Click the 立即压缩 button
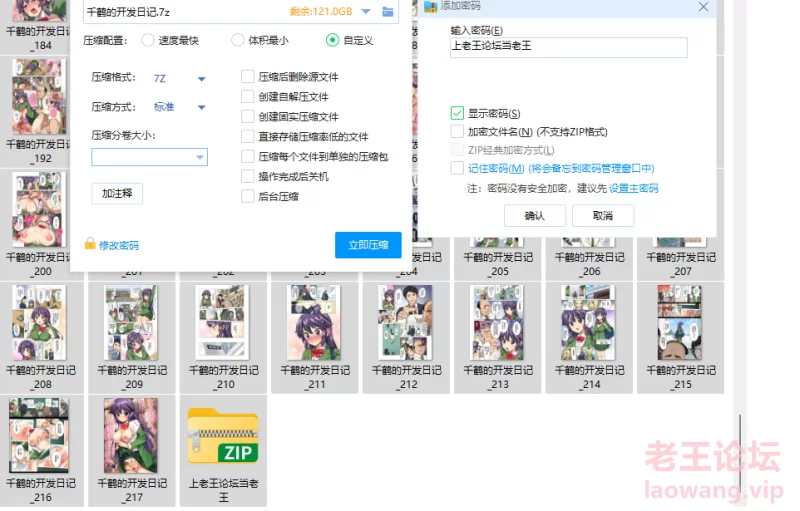 click(368, 245)
